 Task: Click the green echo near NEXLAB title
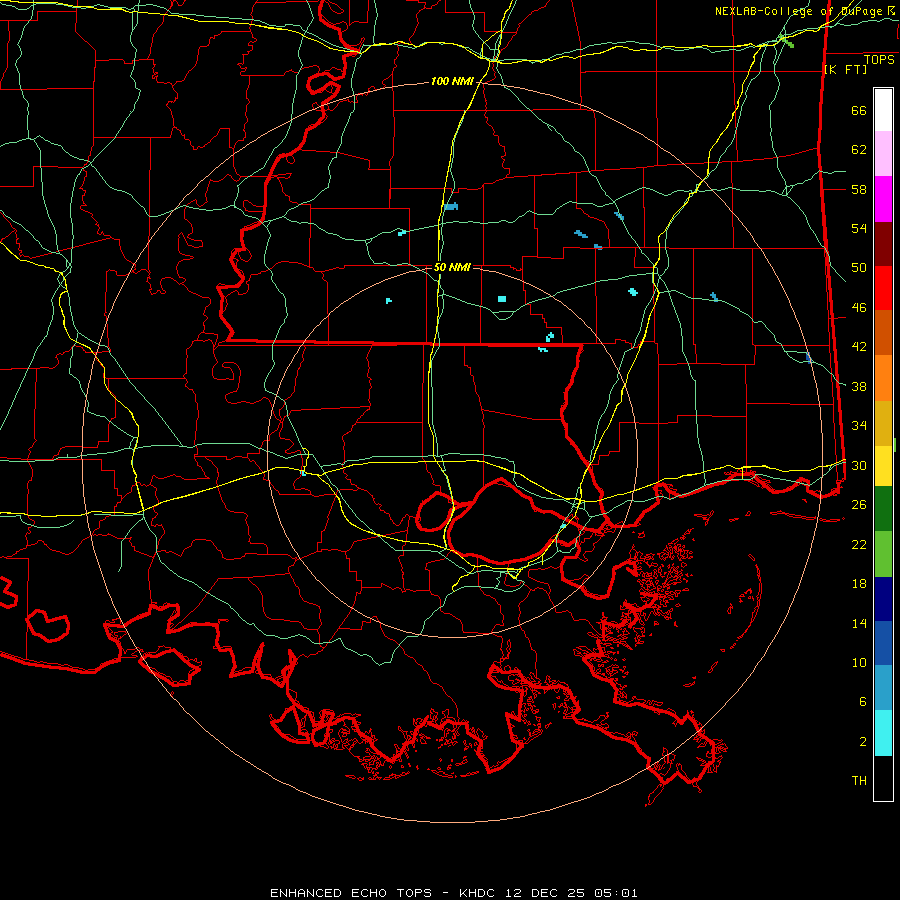pyautogui.click(x=788, y=42)
